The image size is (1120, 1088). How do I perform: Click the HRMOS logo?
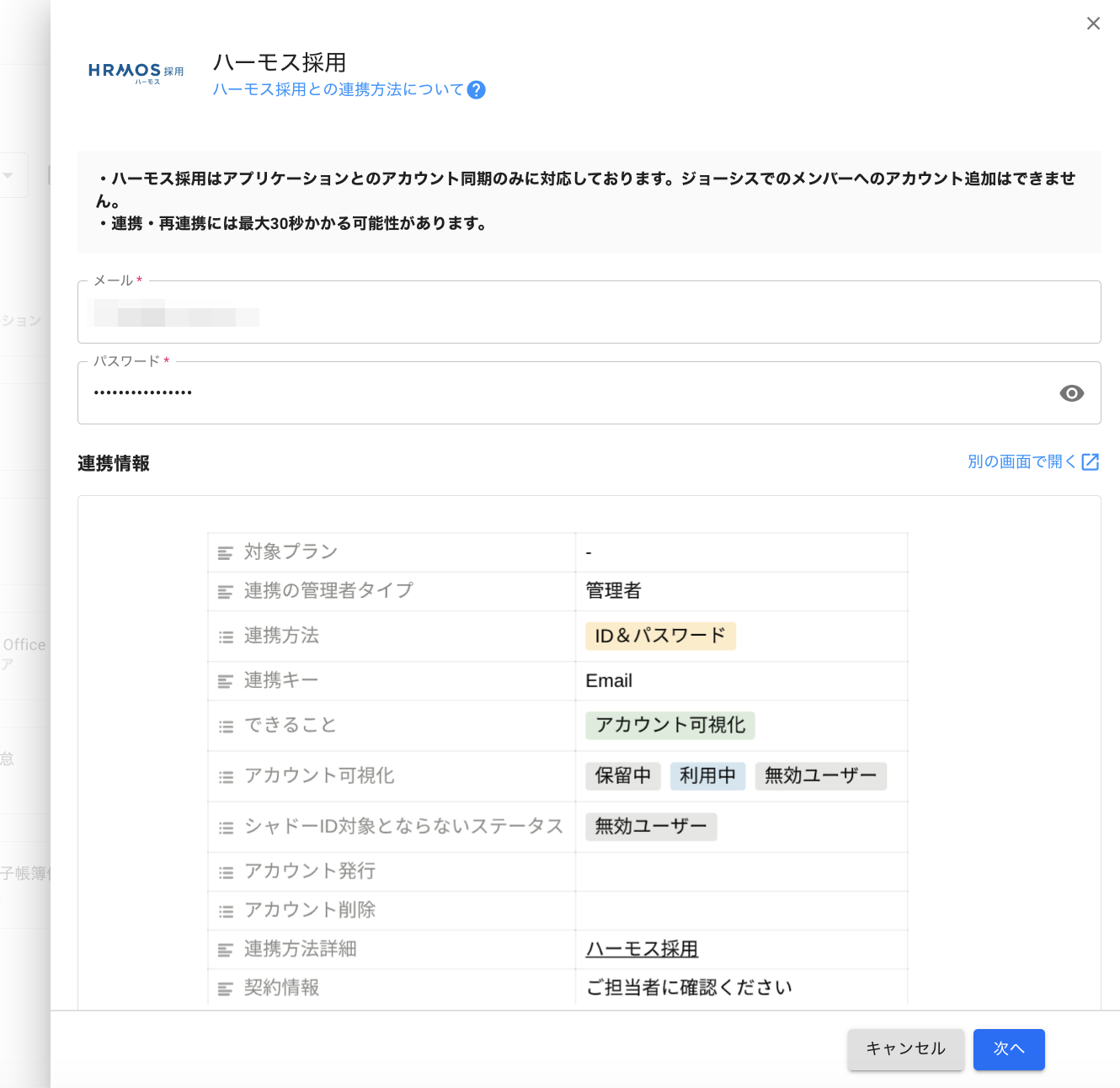(x=136, y=72)
